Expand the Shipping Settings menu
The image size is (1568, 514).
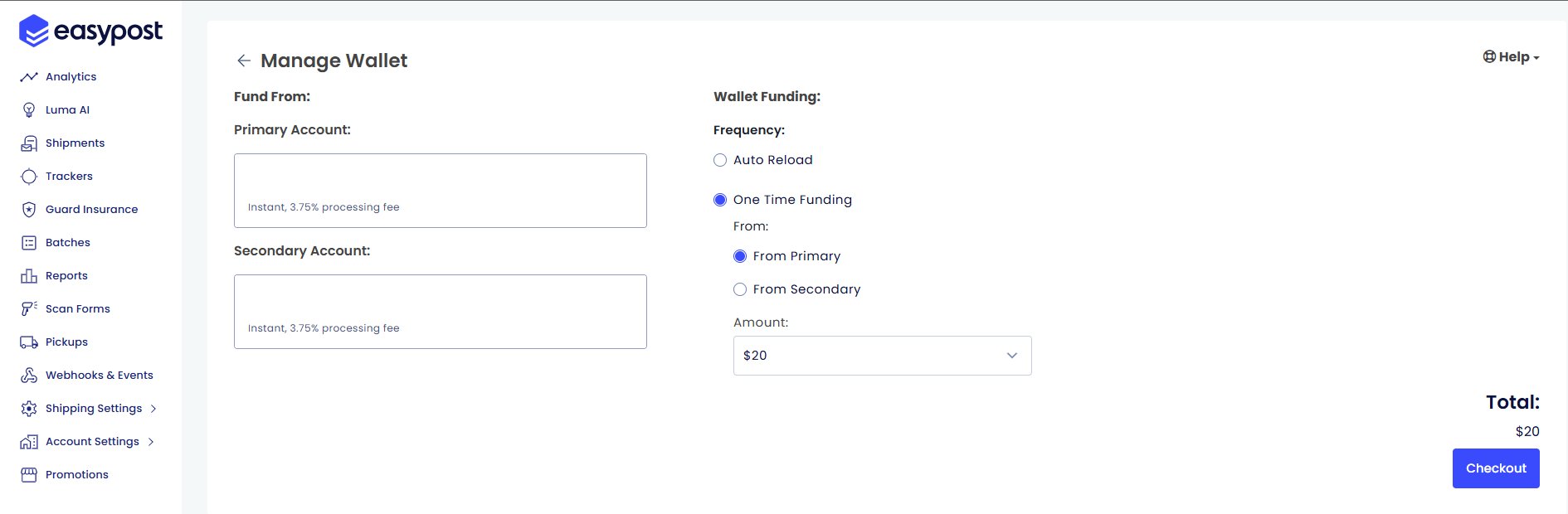[x=94, y=408]
